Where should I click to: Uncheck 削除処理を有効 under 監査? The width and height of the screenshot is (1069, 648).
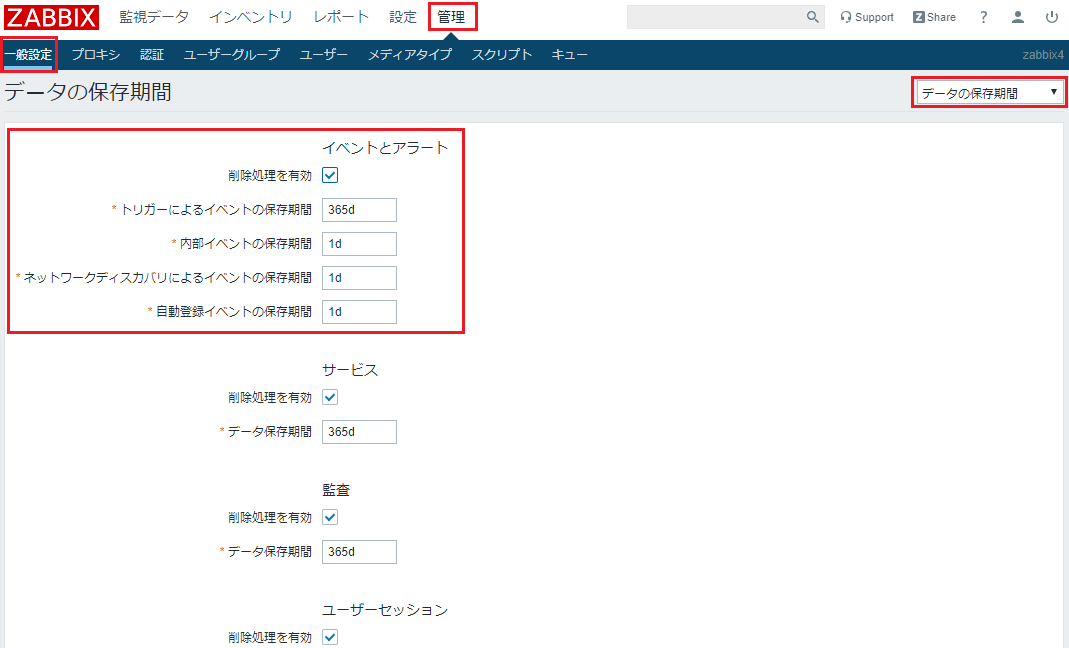(330, 517)
